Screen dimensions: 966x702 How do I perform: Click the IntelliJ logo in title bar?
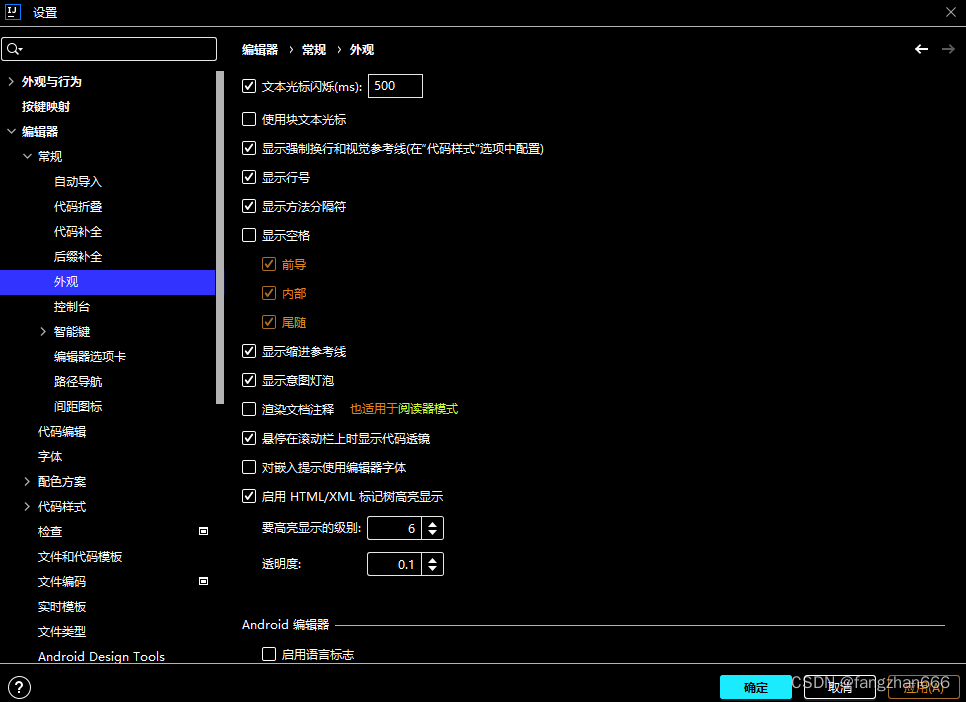(13, 12)
